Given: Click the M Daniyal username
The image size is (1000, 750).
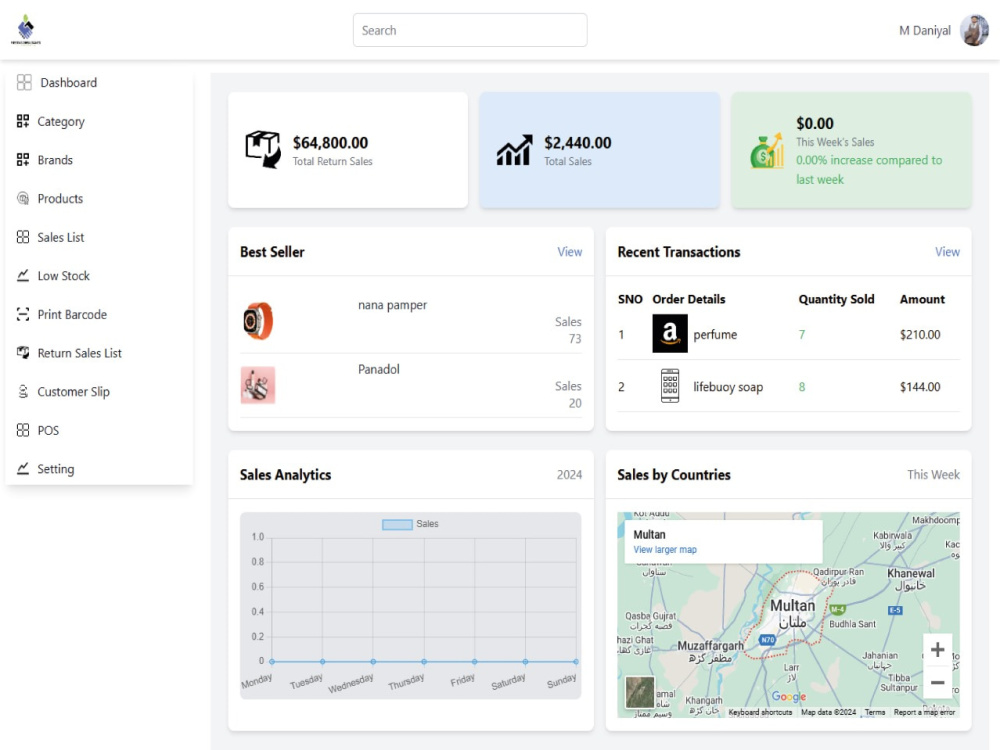Looking at the screenshot, I should tap(925, 31).
